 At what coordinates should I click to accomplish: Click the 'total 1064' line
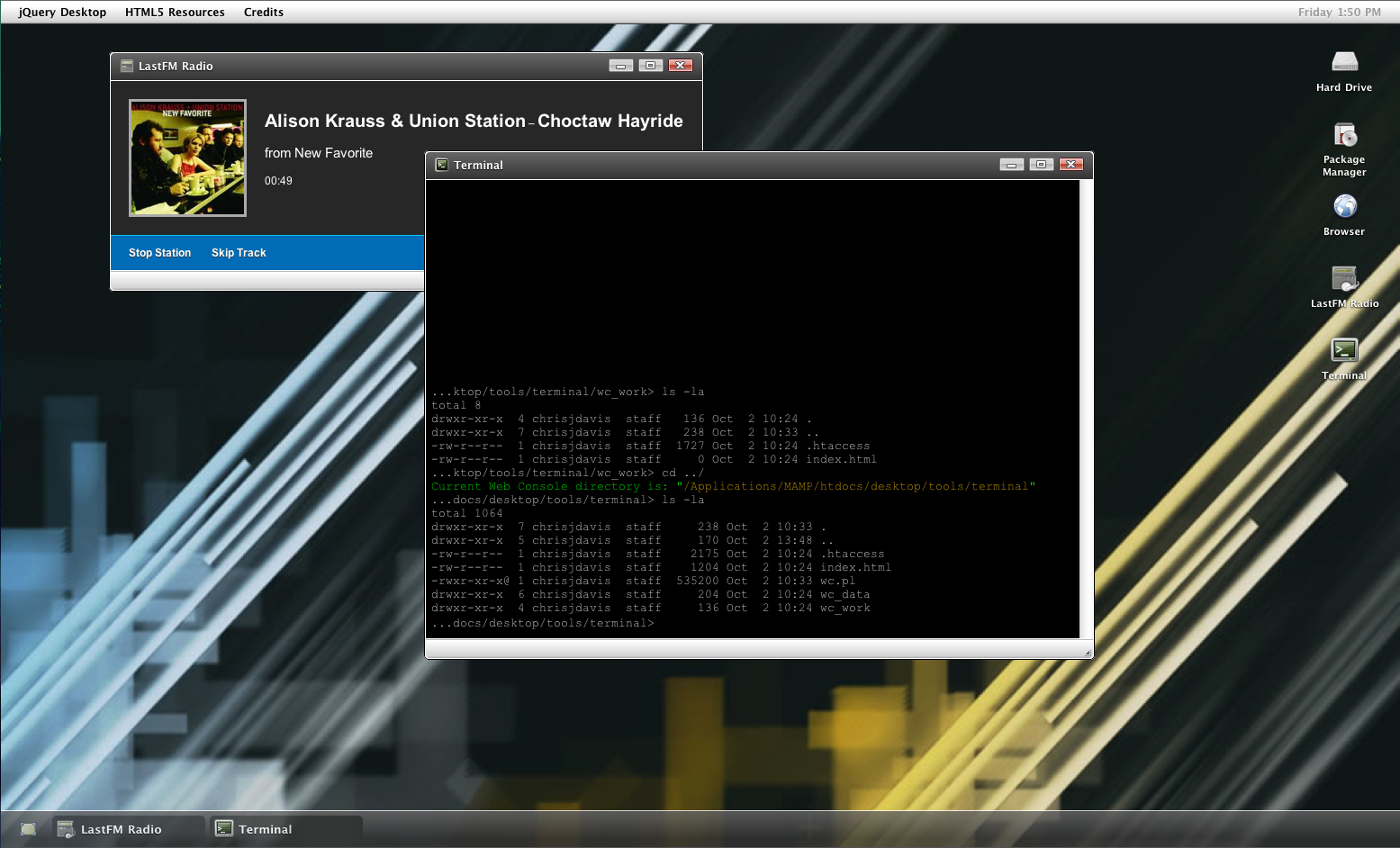[467, 513]
